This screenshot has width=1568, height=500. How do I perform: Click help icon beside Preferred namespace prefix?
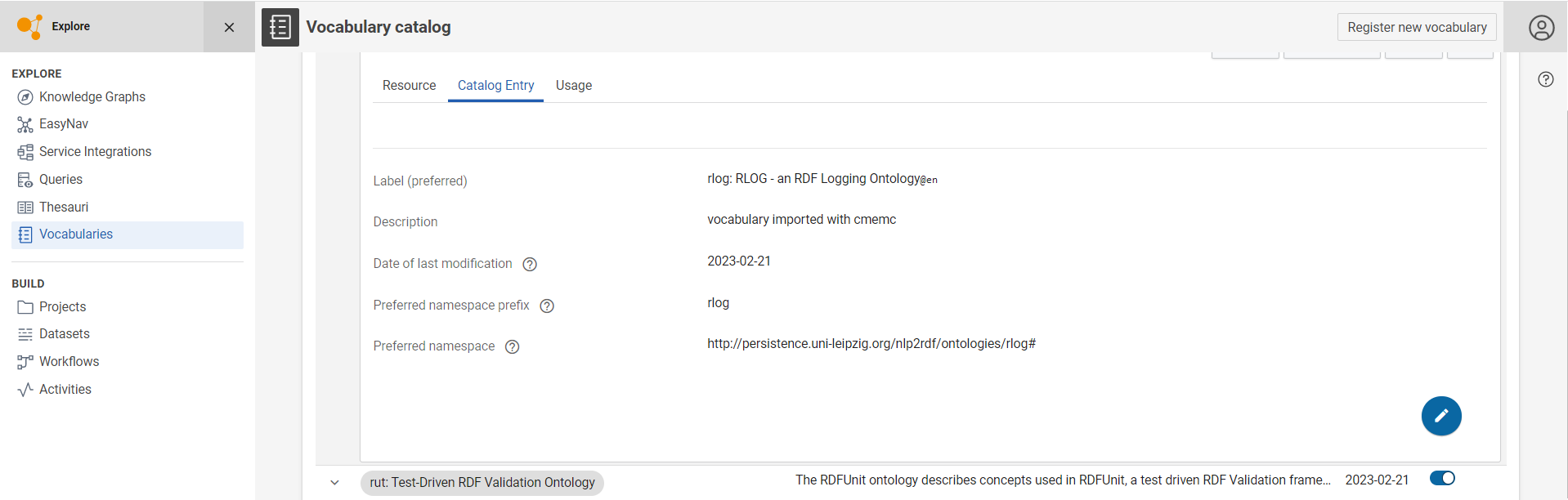[547, 306]
